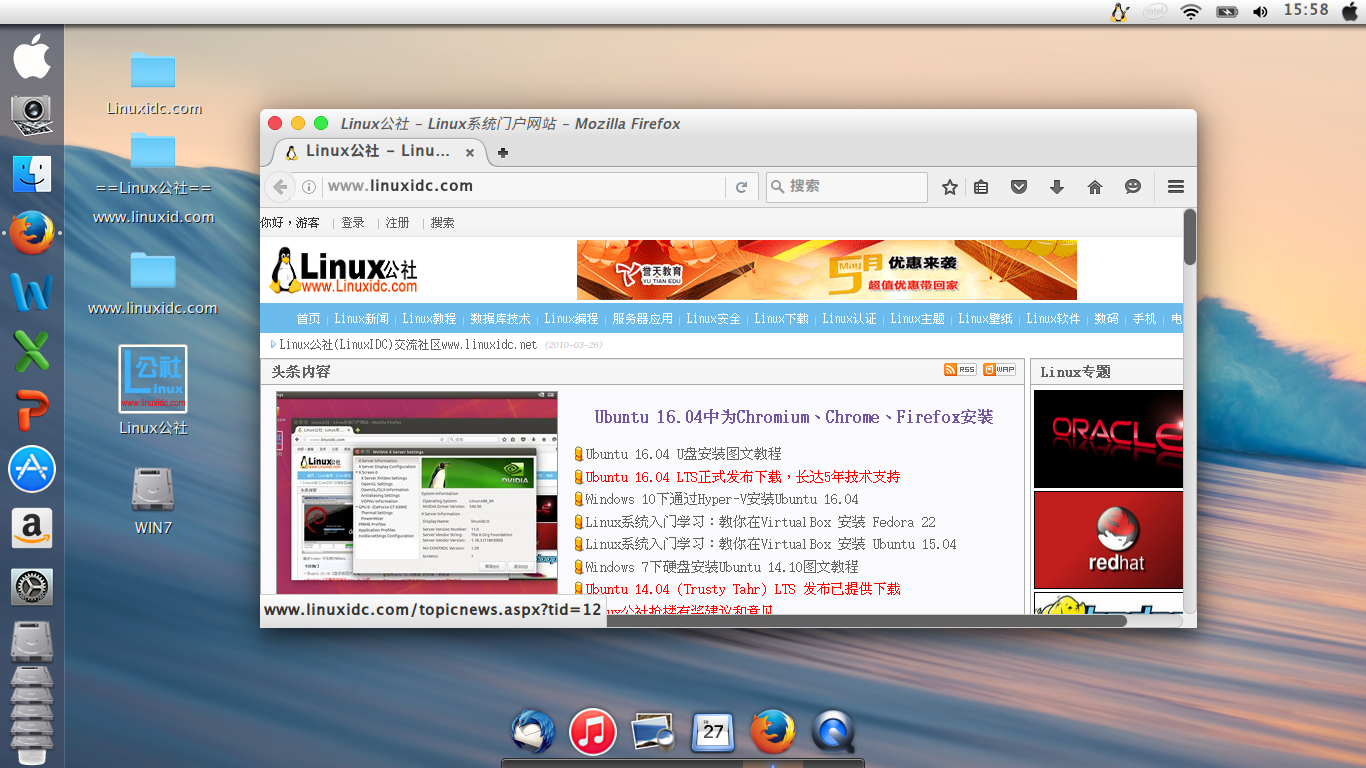Open the 数据库技术 navigation item
The width and height of the screenshot is (1366, 768).
[x=500, y=319]
